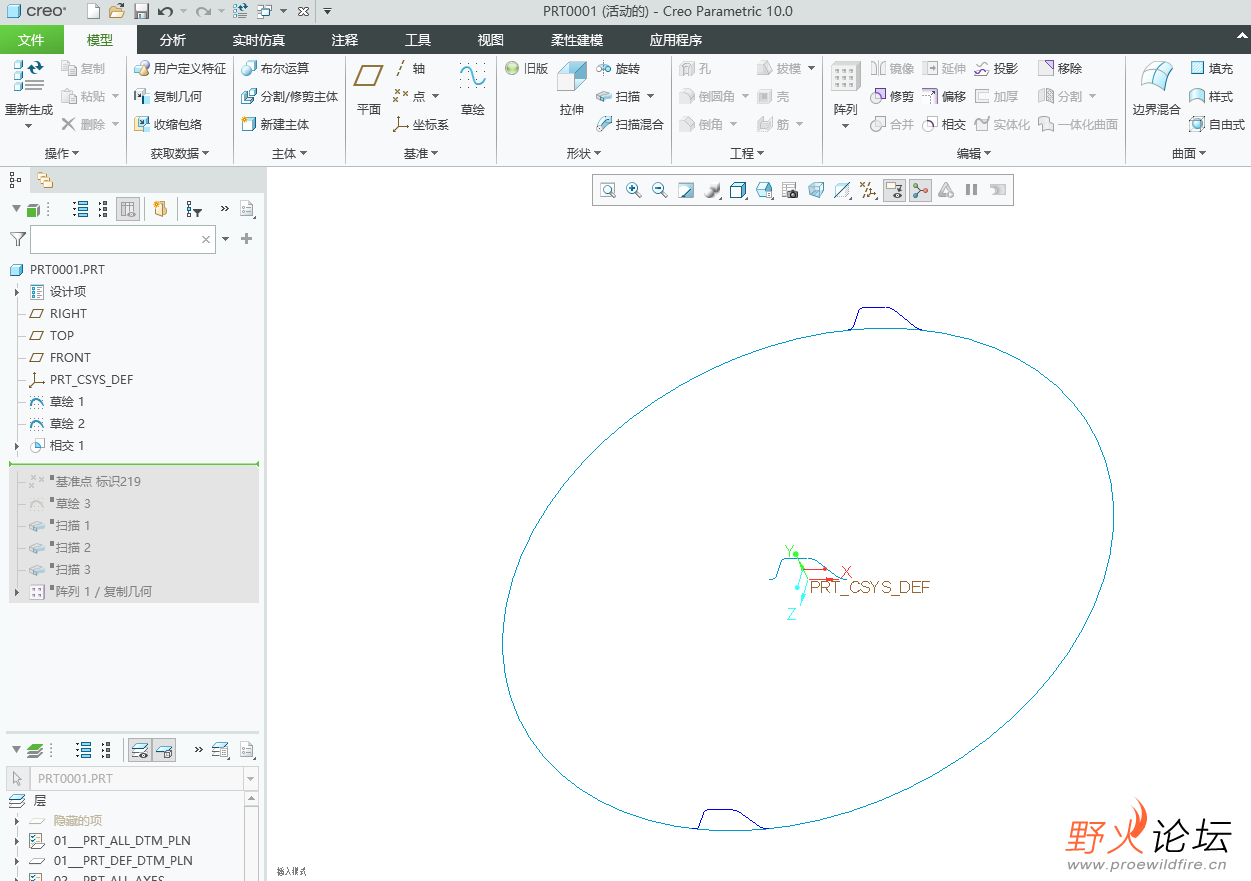The height and width of the screenshot is (881, 1251).
Task: Switch to the folder browser panel tab
Action: [45, 180]
